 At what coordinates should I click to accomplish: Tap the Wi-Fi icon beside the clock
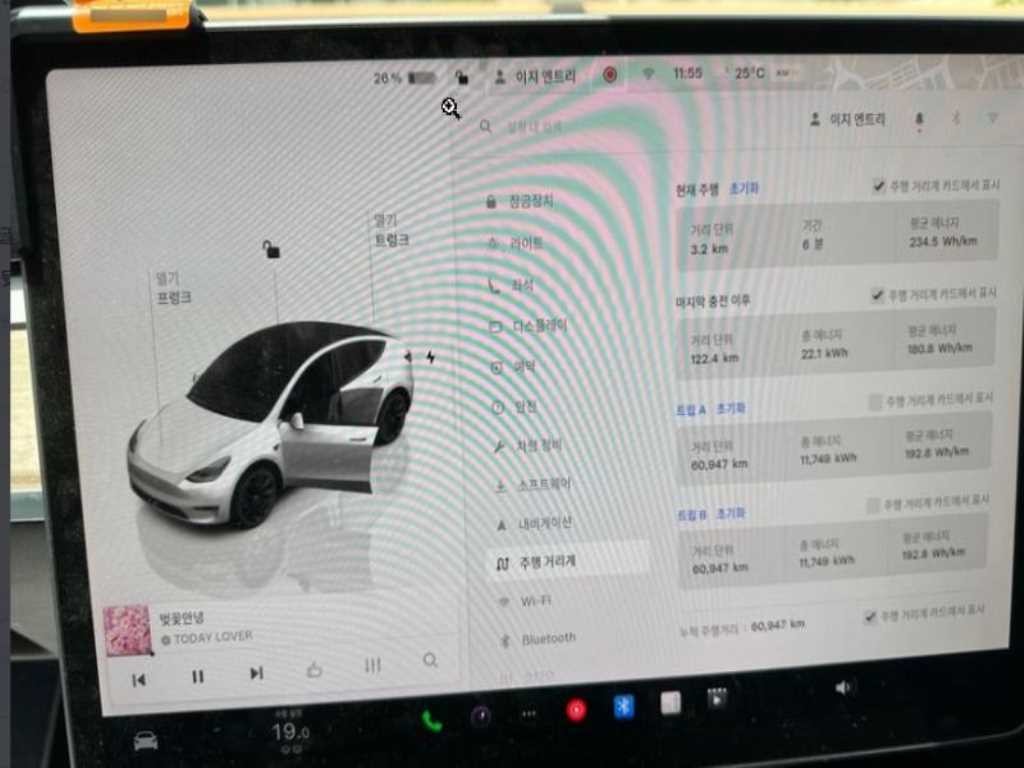click(x=648, y=74)
